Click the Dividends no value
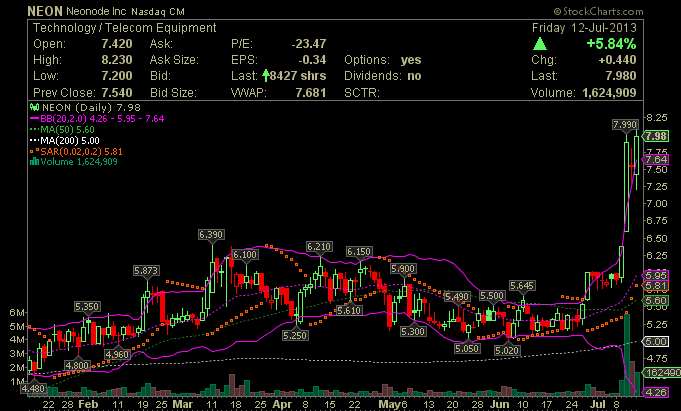 tap(414, 76)
